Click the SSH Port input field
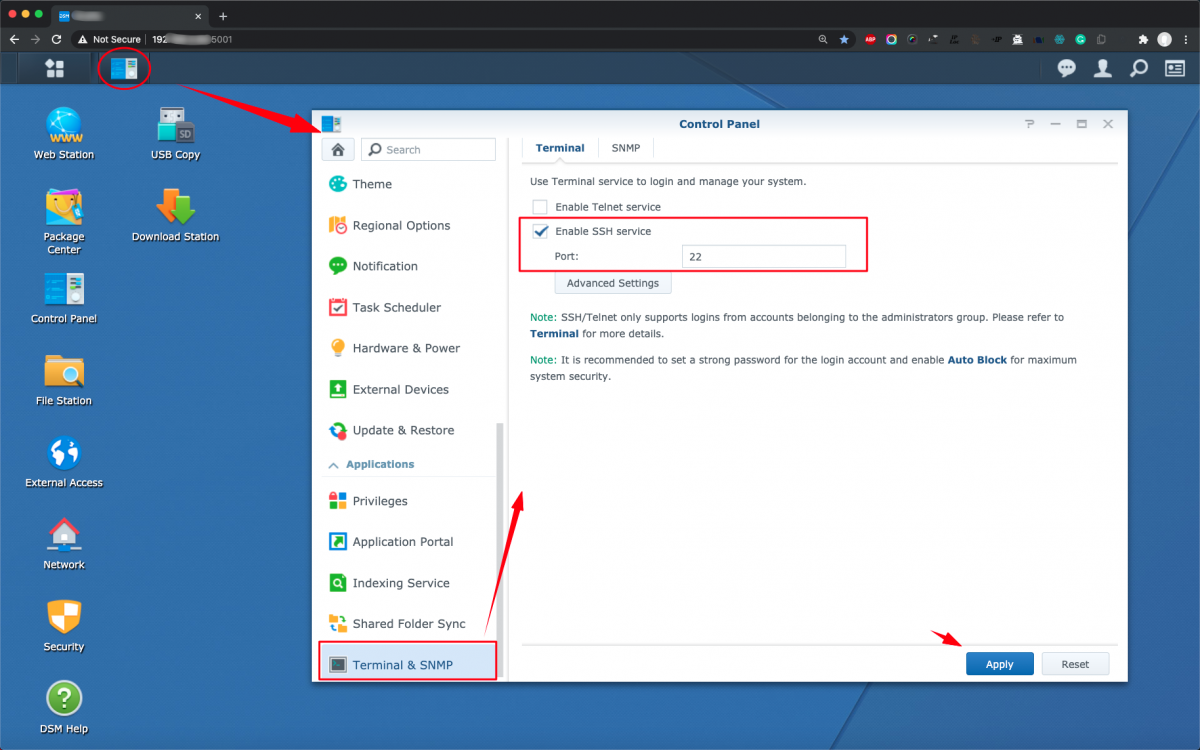Image resolution: width=1200 pixels, height=750 pixels. tap(763, 256)
